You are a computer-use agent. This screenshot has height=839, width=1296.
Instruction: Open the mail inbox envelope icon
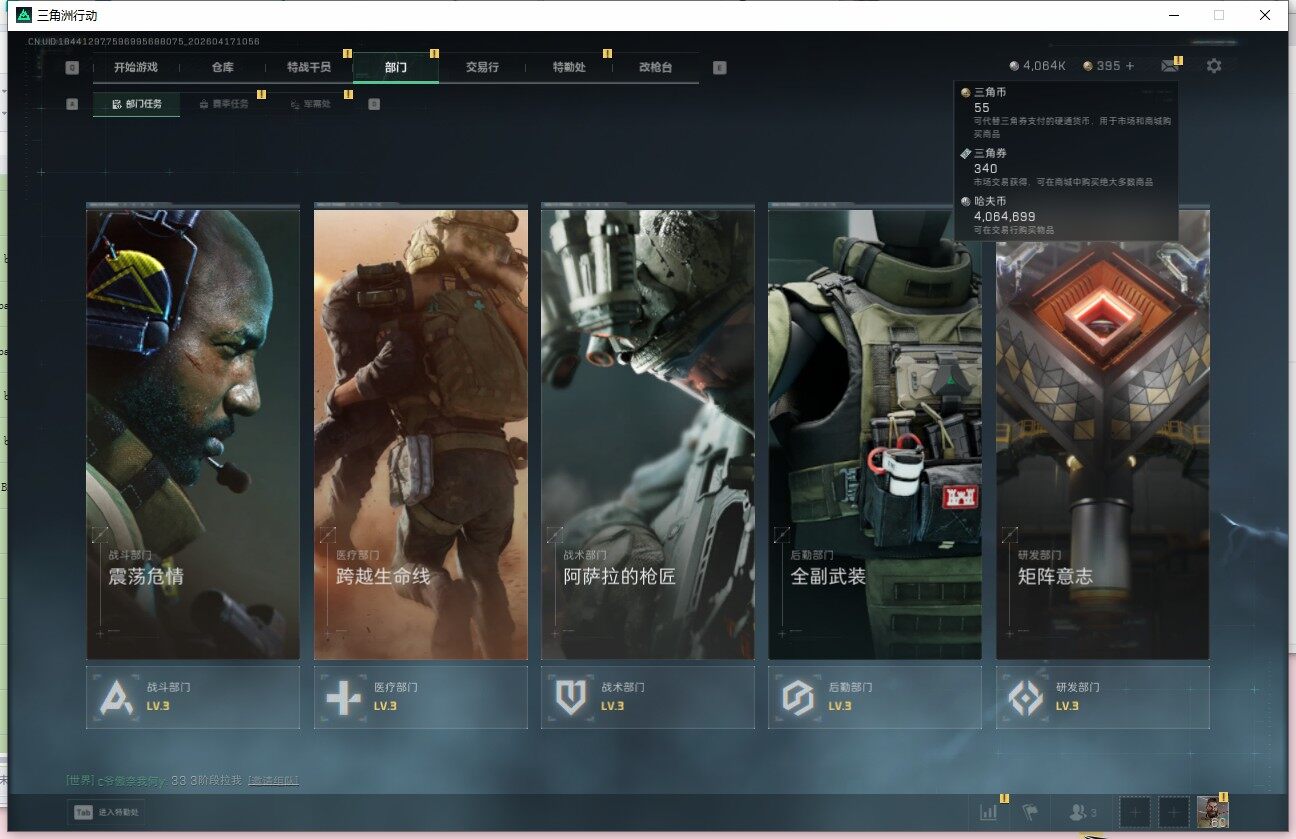coord(1168,66)
